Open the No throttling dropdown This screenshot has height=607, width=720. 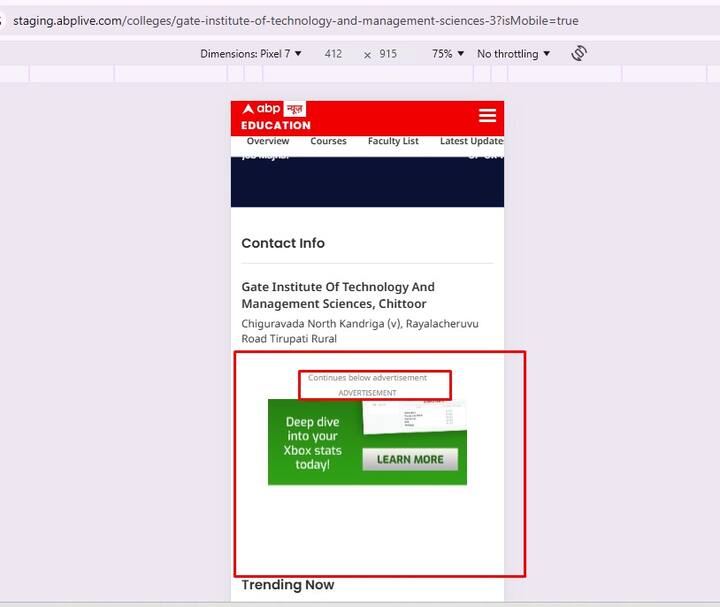pos(513,54)
